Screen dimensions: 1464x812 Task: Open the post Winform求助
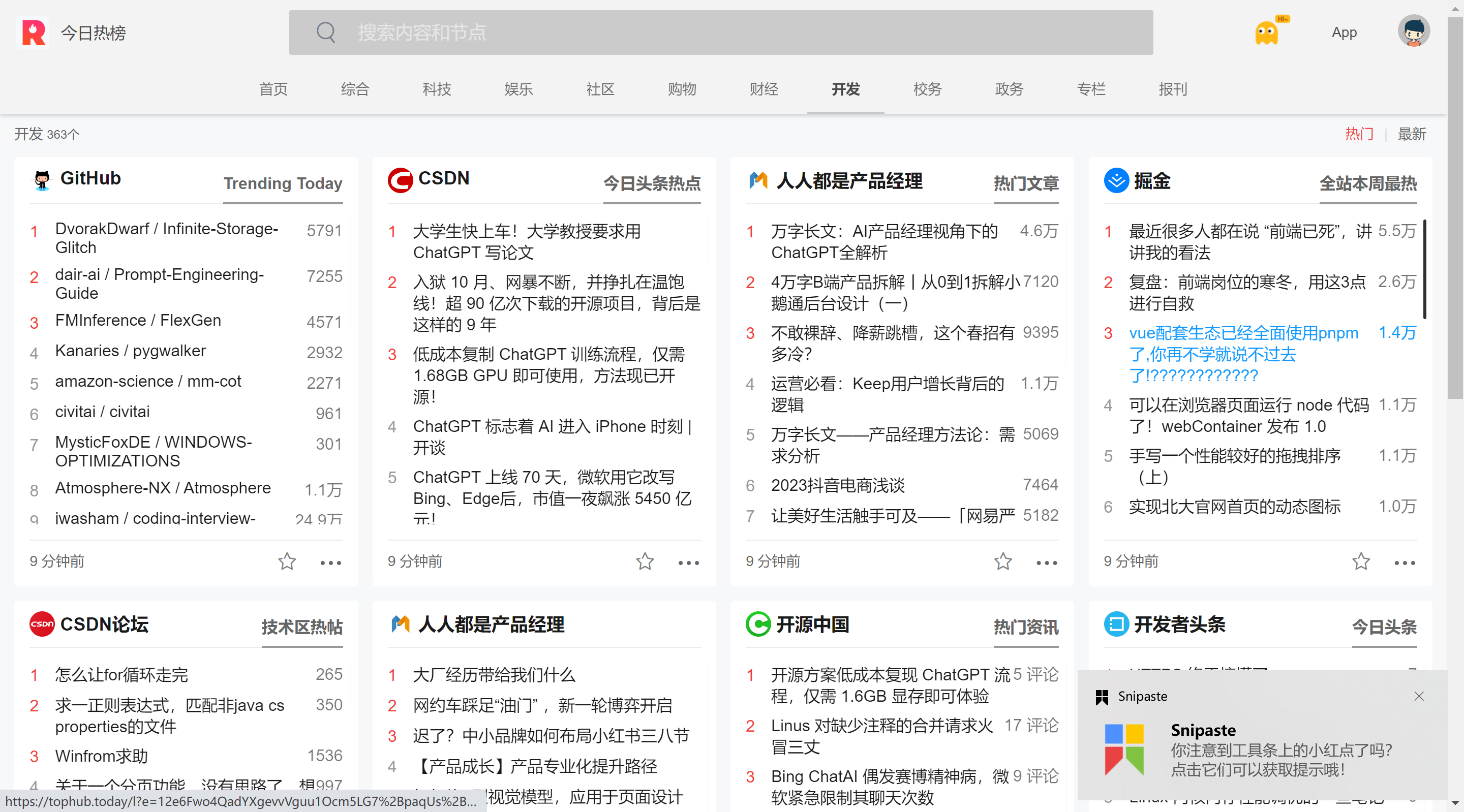[101, 756]
